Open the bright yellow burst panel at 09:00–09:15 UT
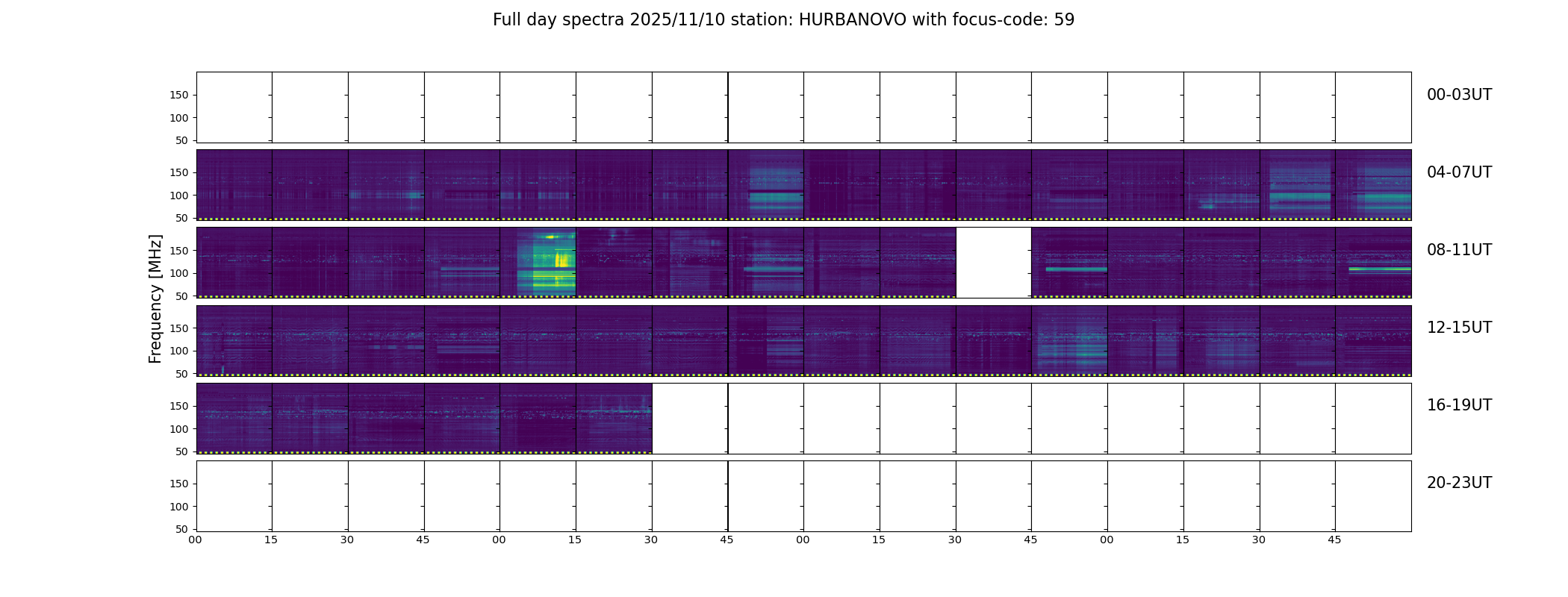 click(x=538, y=263)
